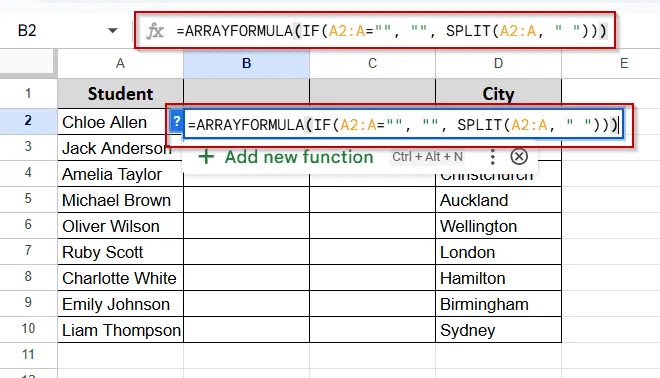
Task: Select the London cell
Action: (498, 252)
